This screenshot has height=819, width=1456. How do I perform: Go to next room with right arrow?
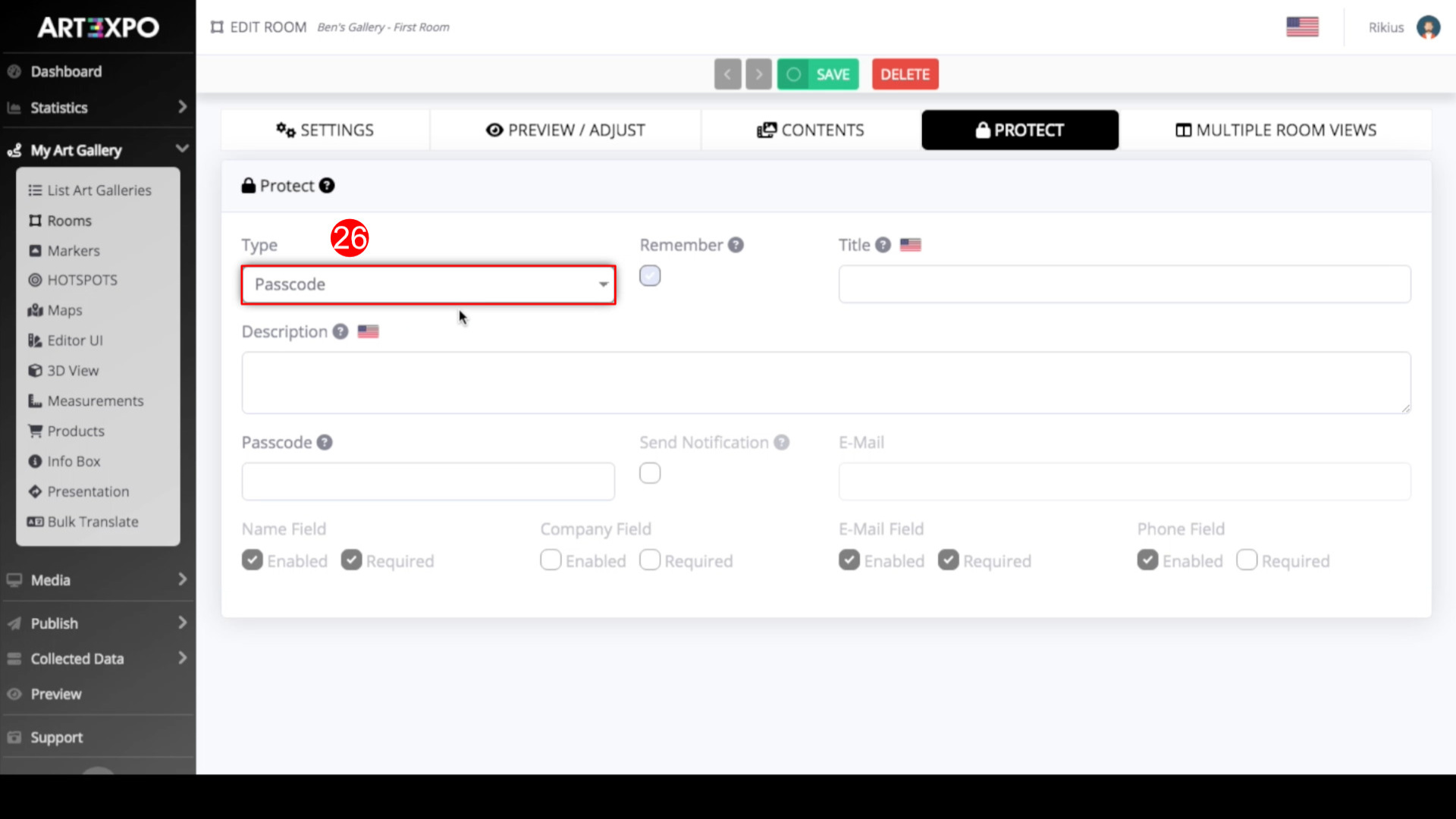coord(758,74)
